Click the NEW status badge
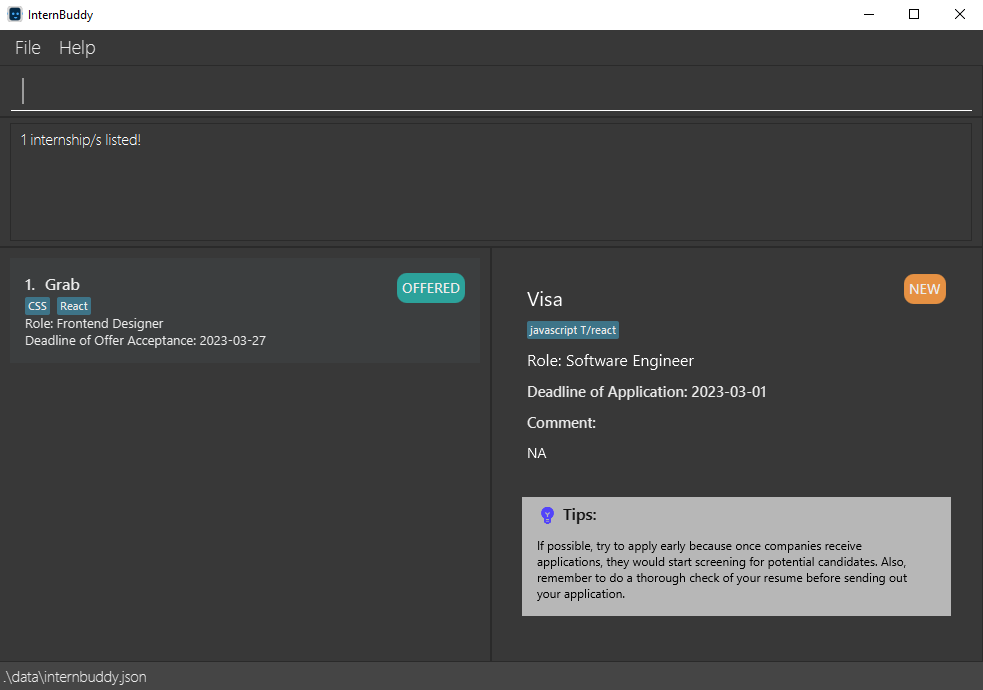Screen dimensions: 983x690 [924, 289]
